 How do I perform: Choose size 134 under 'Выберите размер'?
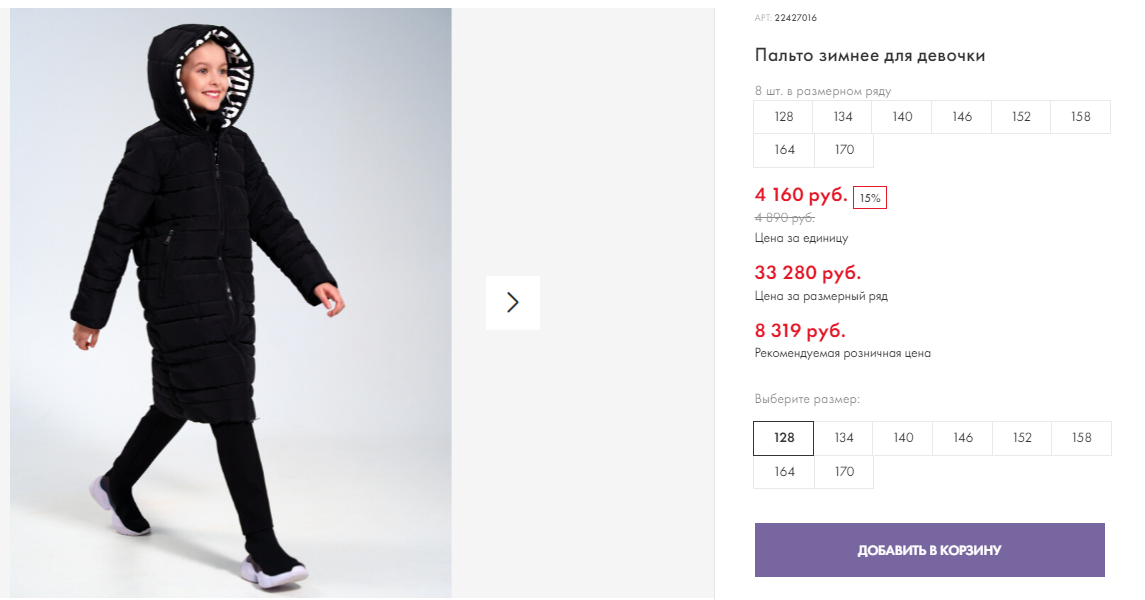pos(844,438)
